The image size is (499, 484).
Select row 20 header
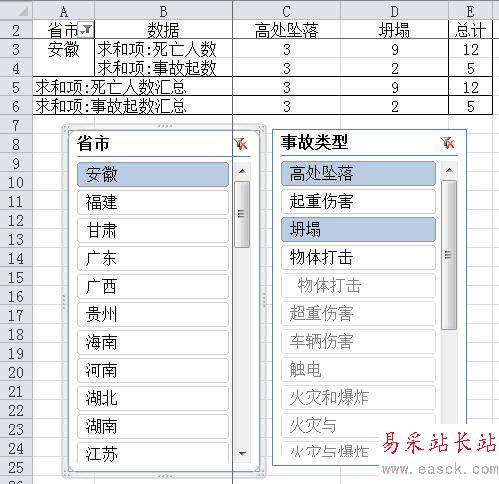(16, 372)
